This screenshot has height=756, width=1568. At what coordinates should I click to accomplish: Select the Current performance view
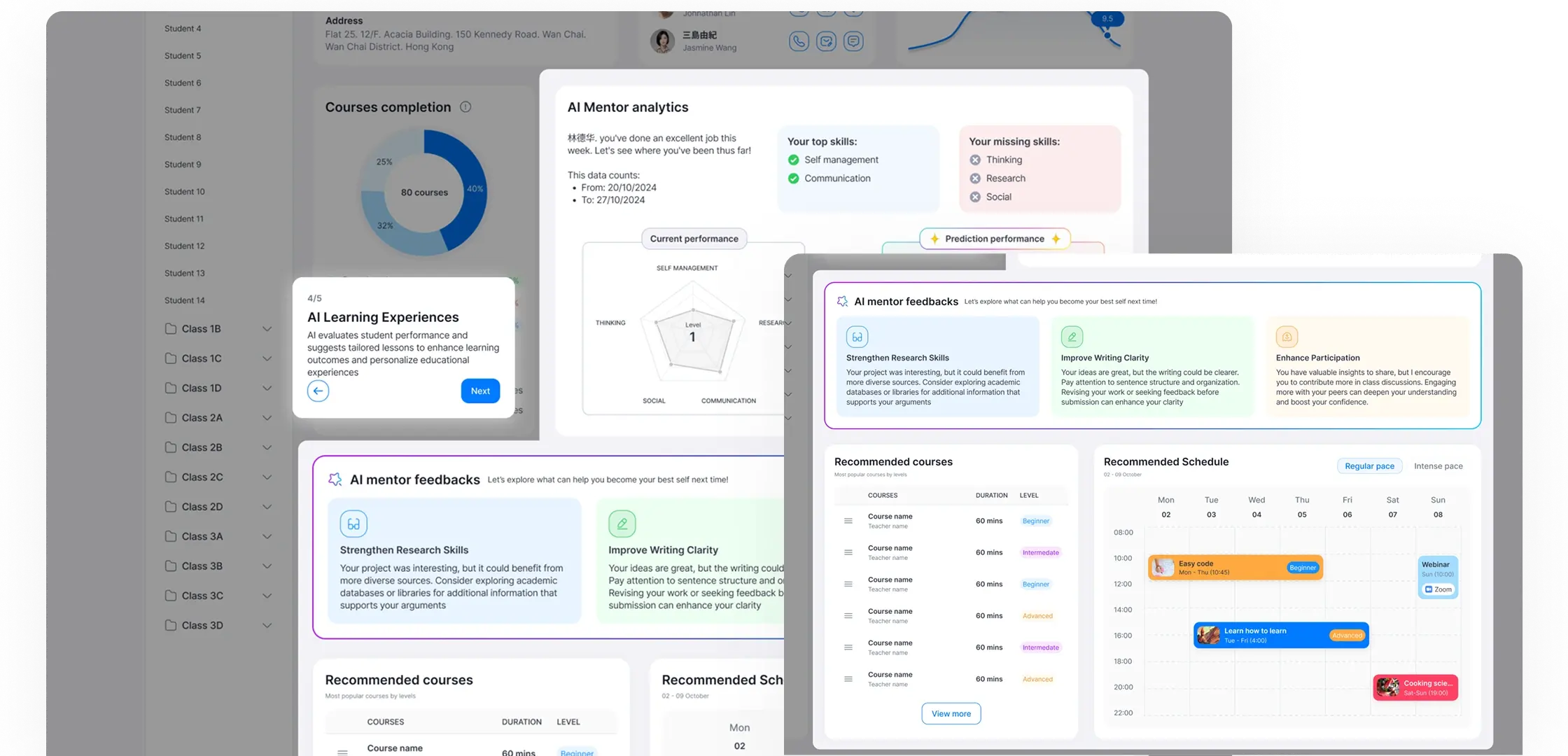(694, 239)
